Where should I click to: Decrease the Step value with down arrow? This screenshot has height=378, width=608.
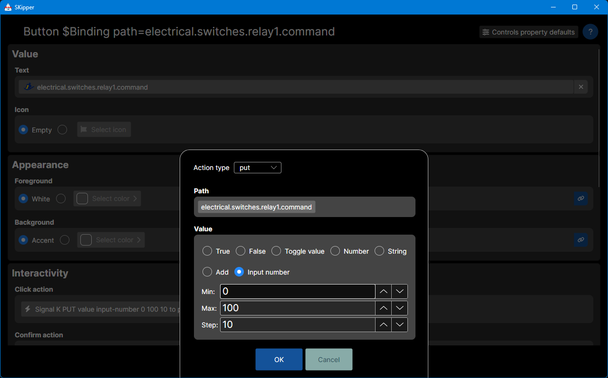point(399,325)
